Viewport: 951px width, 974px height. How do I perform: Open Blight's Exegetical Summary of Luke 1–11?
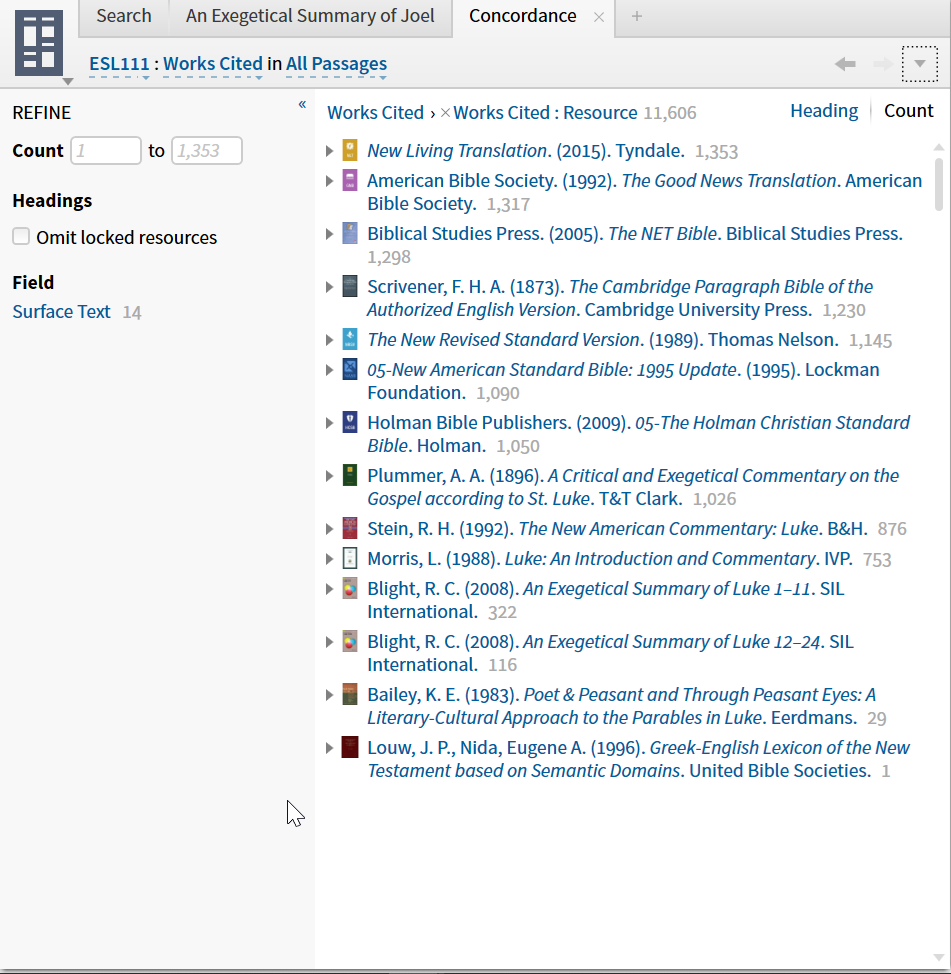(x=606, y=599)
